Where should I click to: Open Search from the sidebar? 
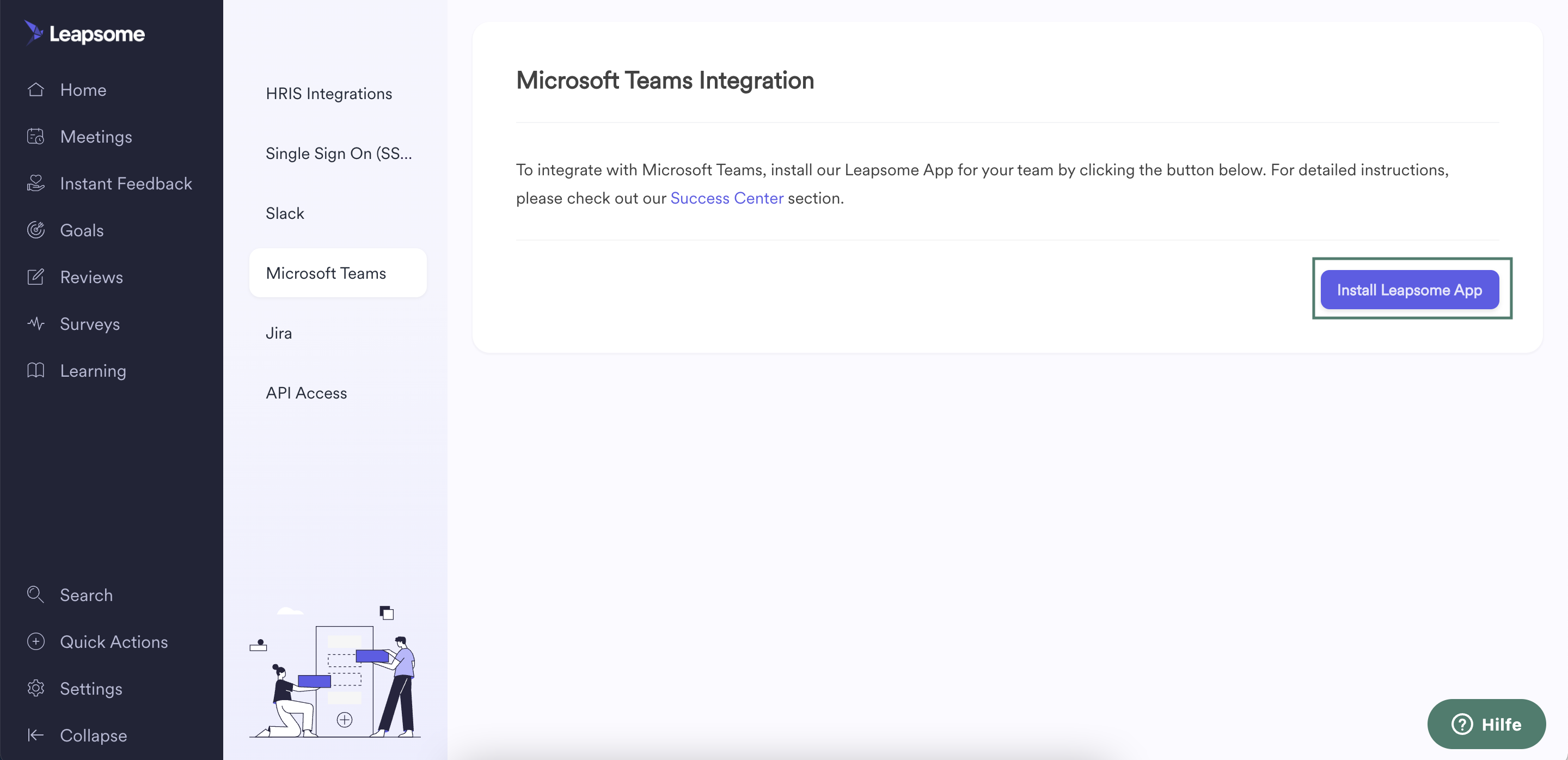(x=87, y=594)
